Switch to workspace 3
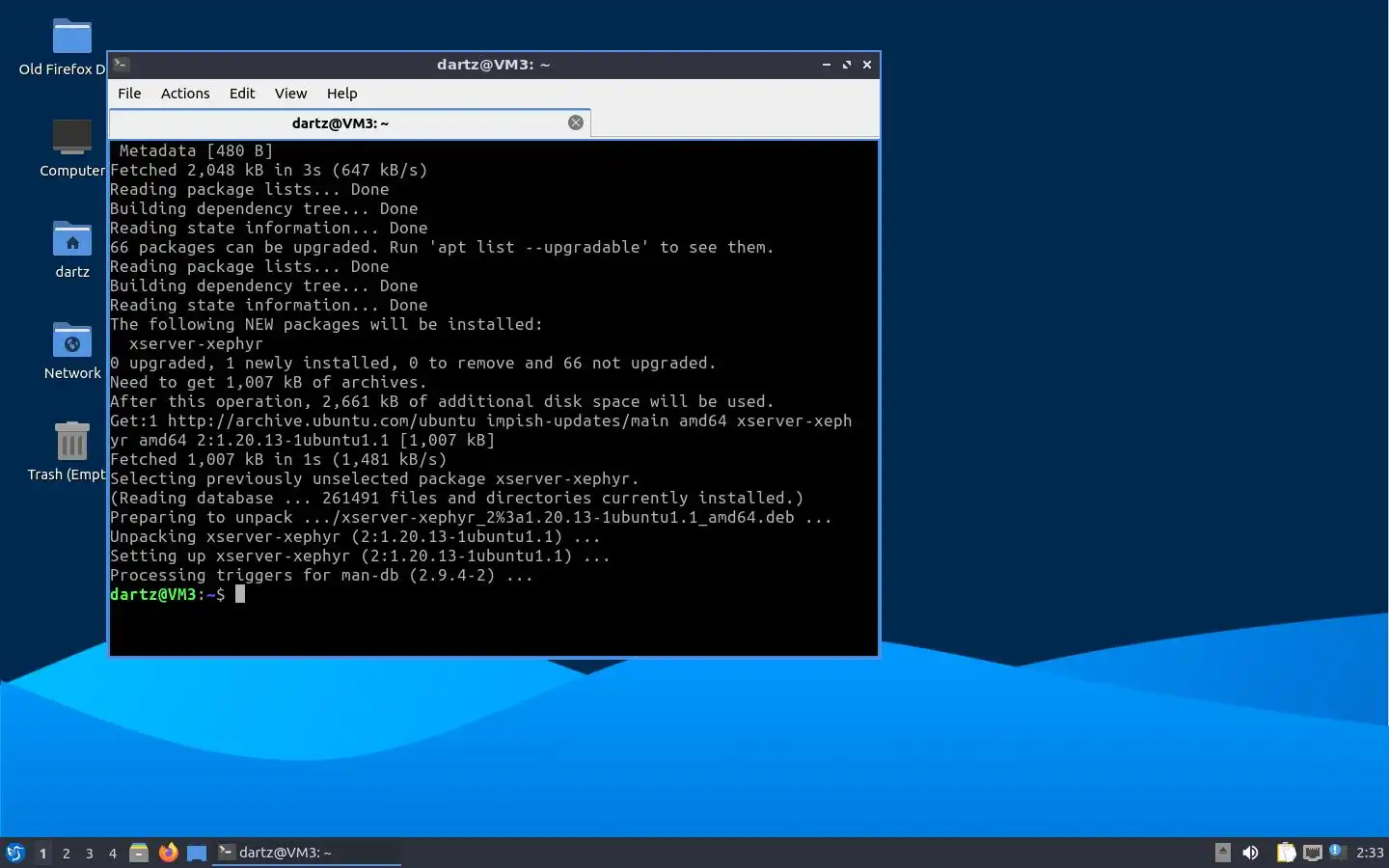Viewport: 1389px width, 868px height. (x=89, y=854)
